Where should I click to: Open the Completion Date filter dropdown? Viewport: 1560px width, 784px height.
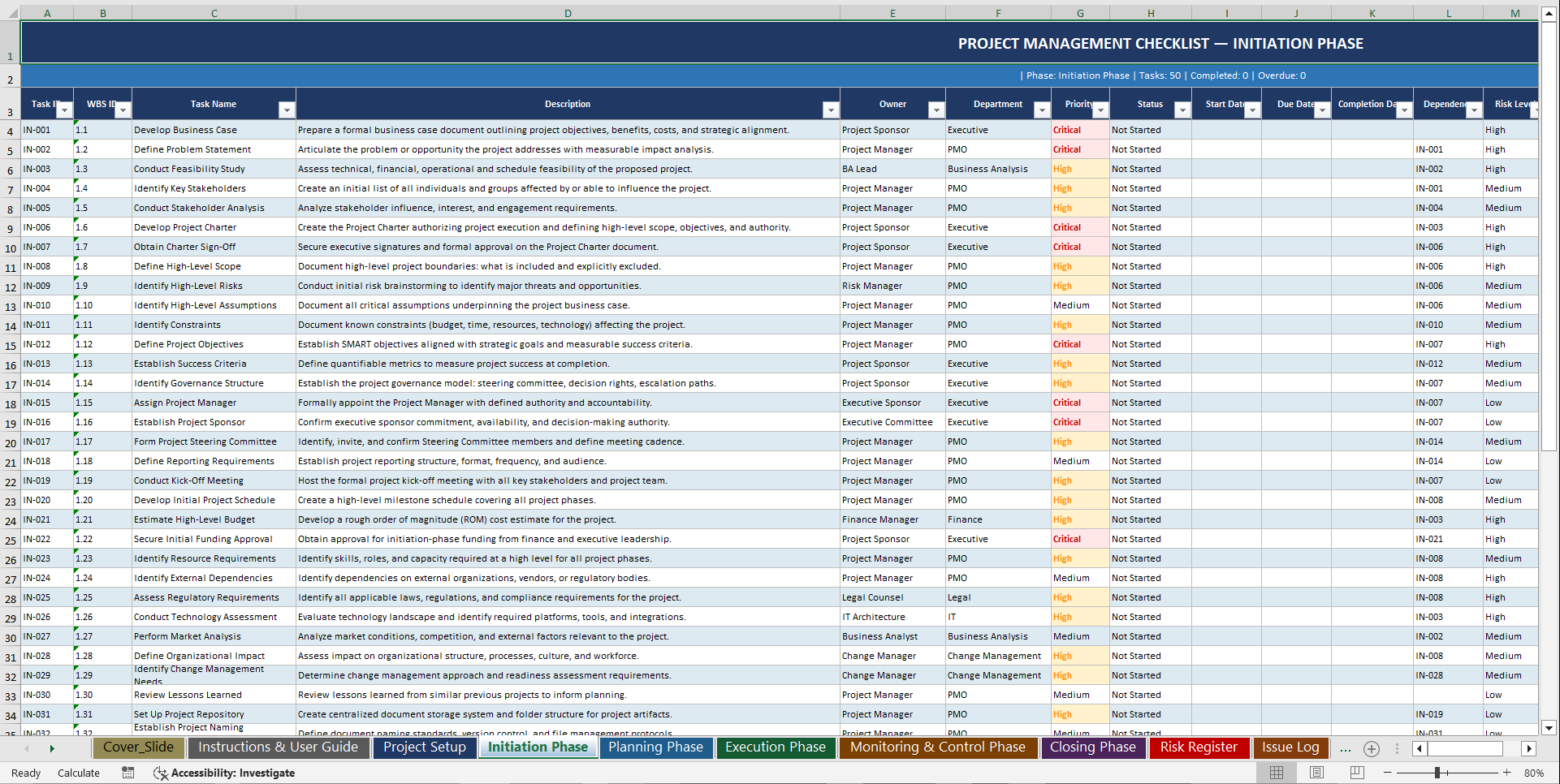[1404, 110]
